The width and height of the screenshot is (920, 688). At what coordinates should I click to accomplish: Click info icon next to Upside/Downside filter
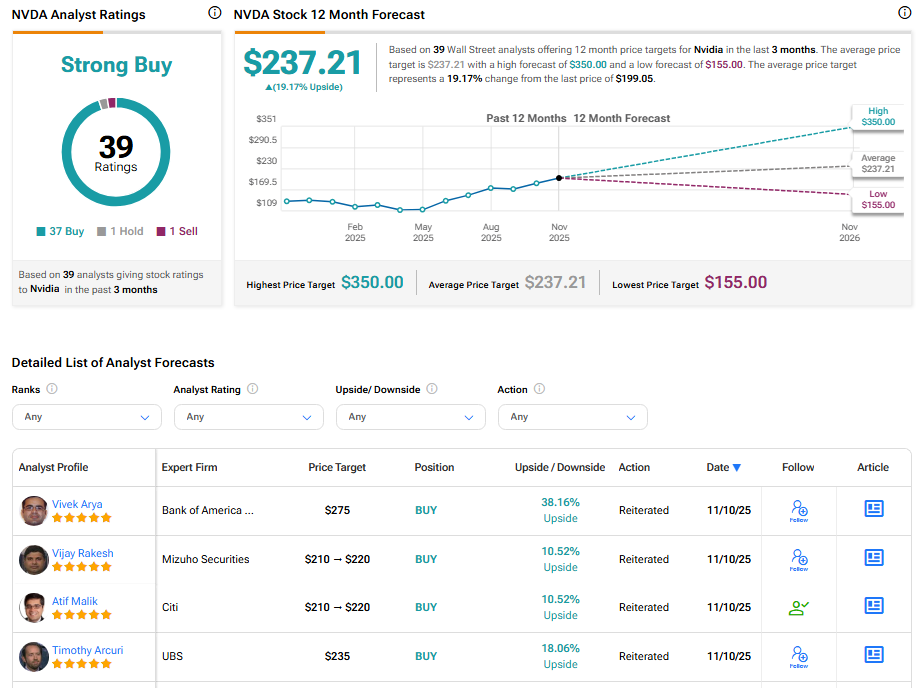pyautogui.click(x=431, y=389)
